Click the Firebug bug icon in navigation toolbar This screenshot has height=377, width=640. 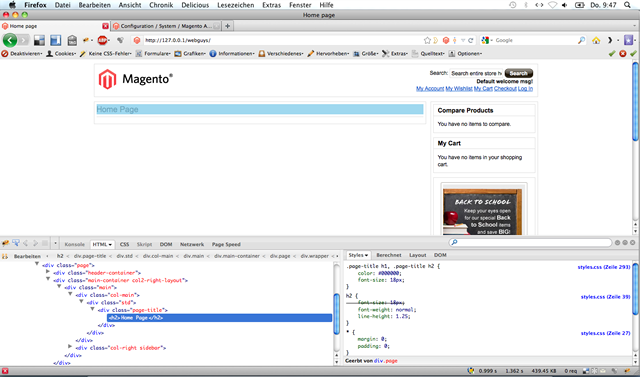coord(87,40)
